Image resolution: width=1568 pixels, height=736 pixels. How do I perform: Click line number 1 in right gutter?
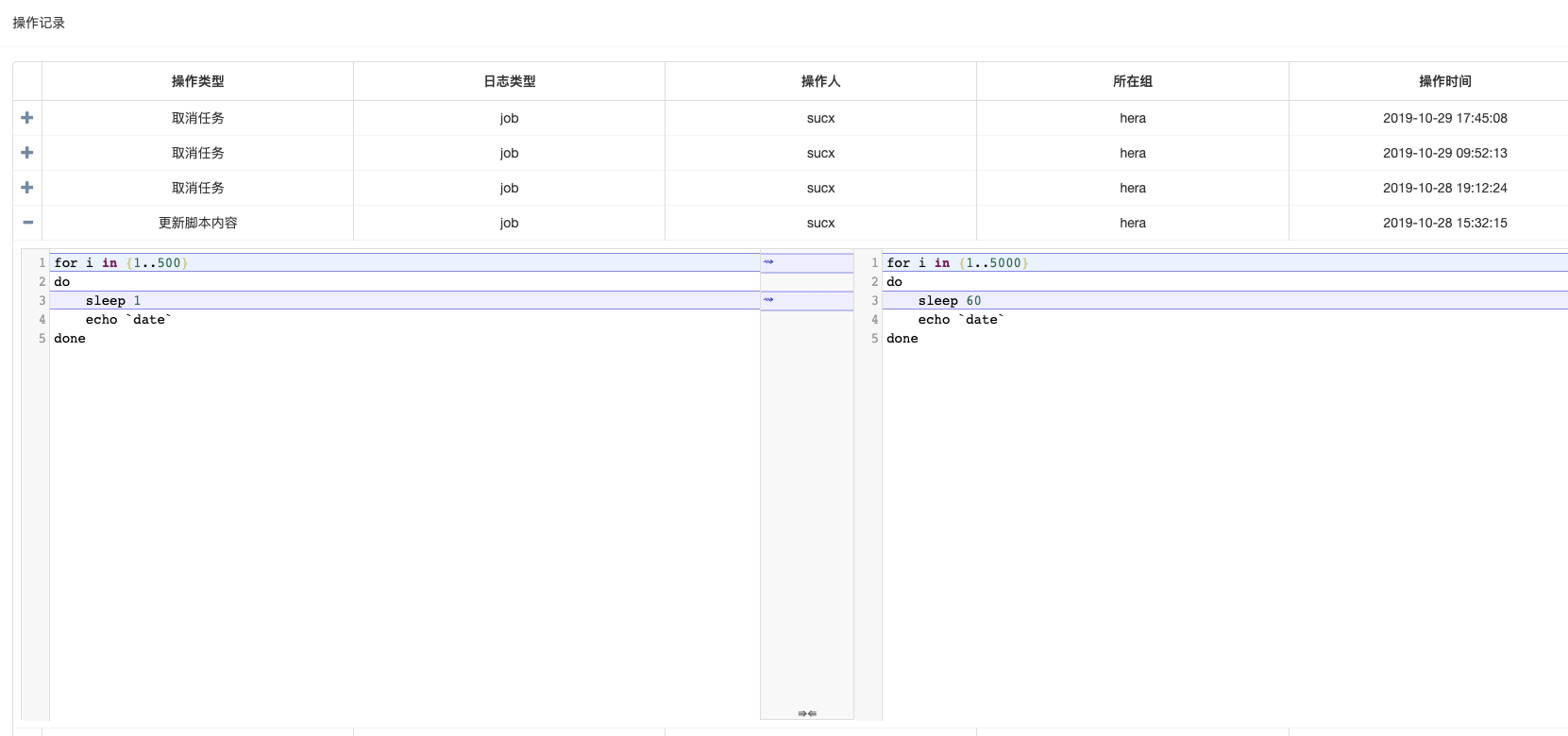[874, 262]
